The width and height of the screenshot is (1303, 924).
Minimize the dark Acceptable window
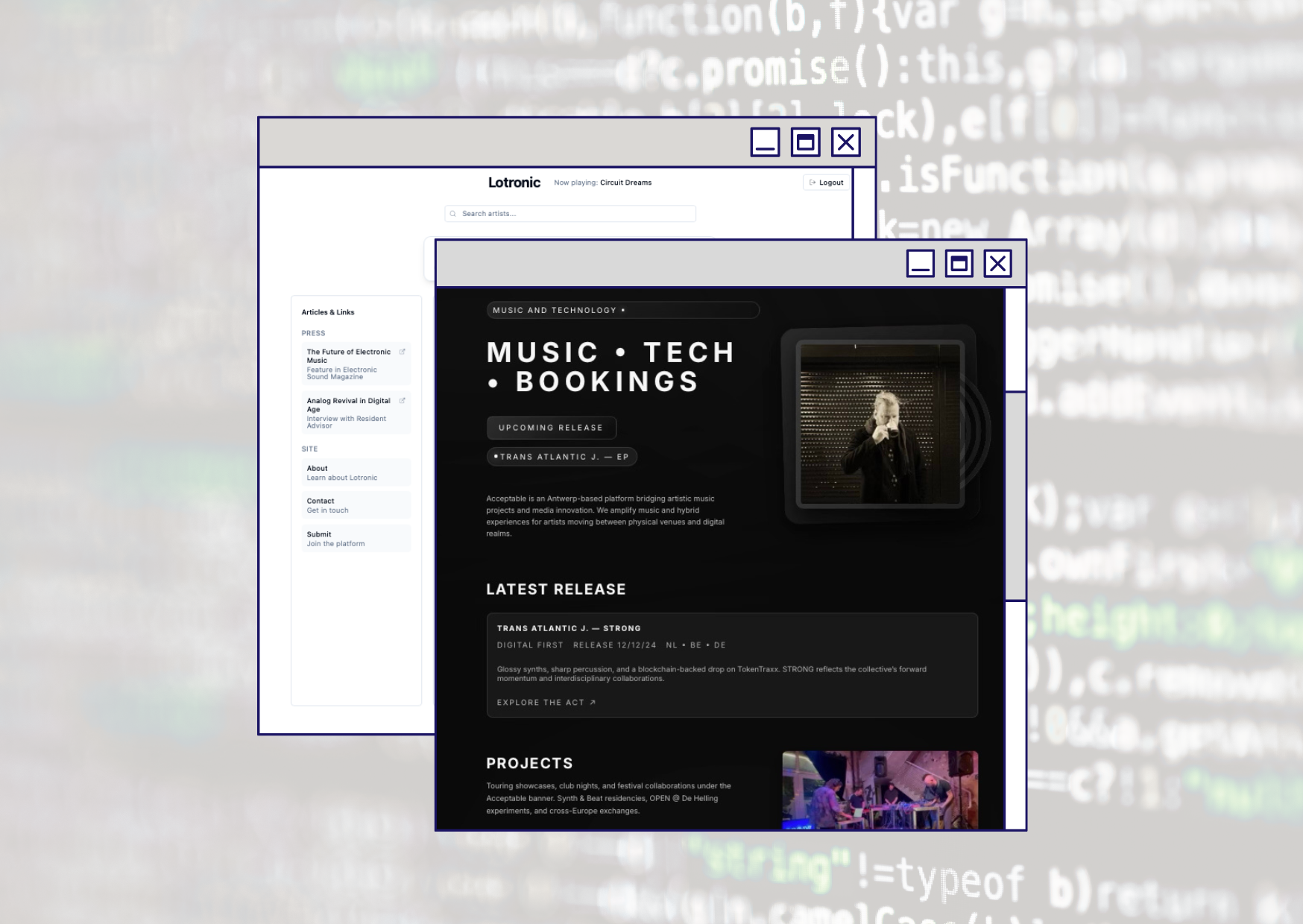[922, 263]
